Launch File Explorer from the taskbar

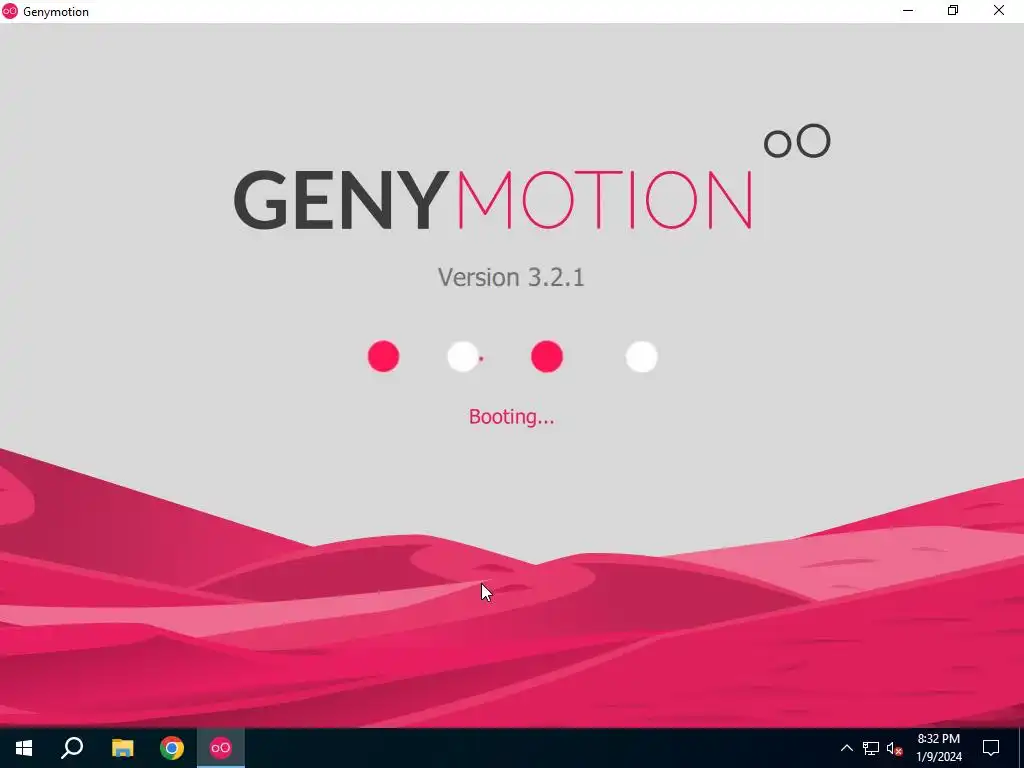(122, 748)
